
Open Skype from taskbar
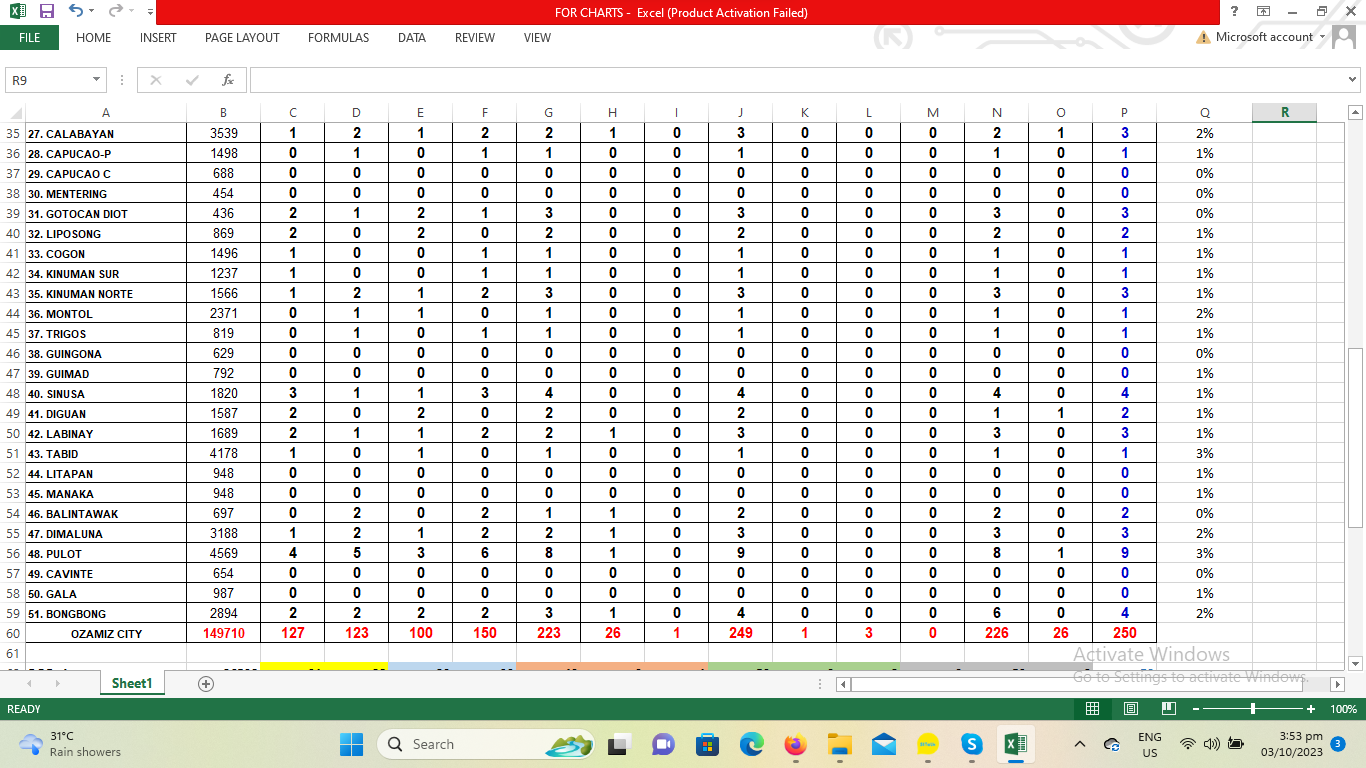click(971, 744)
